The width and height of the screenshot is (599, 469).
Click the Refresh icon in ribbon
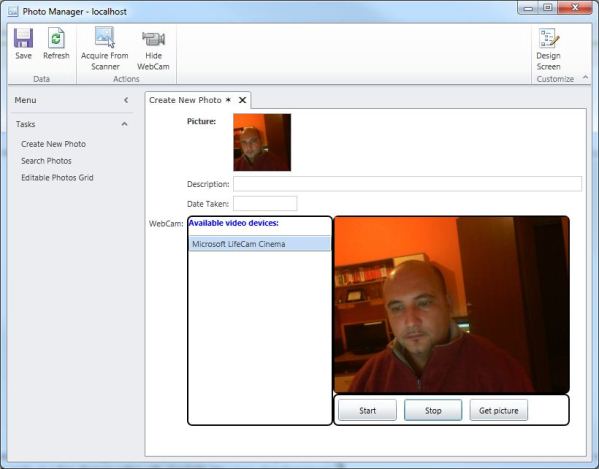pos(56,38)
